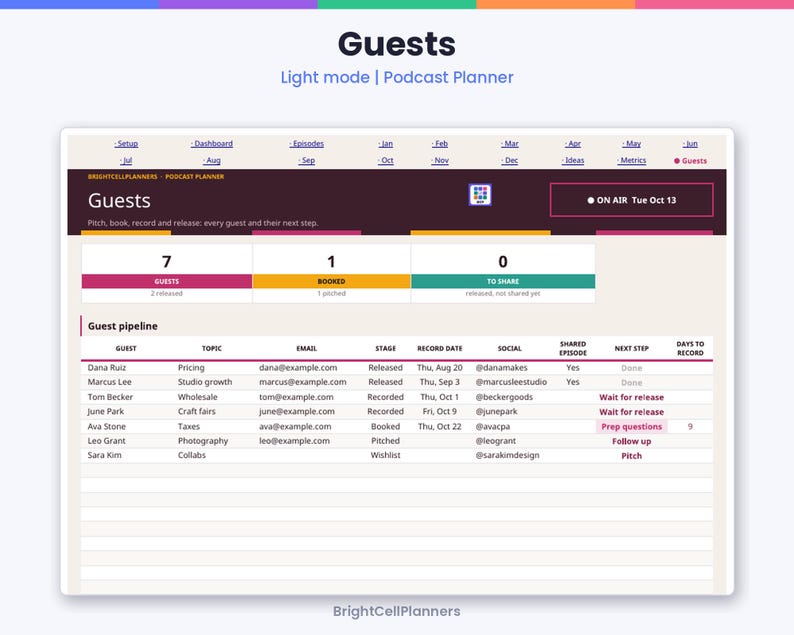The width and height of the screenshot is (794, 635).
Task: Select the active Guests tab
Action: point(690,161)
